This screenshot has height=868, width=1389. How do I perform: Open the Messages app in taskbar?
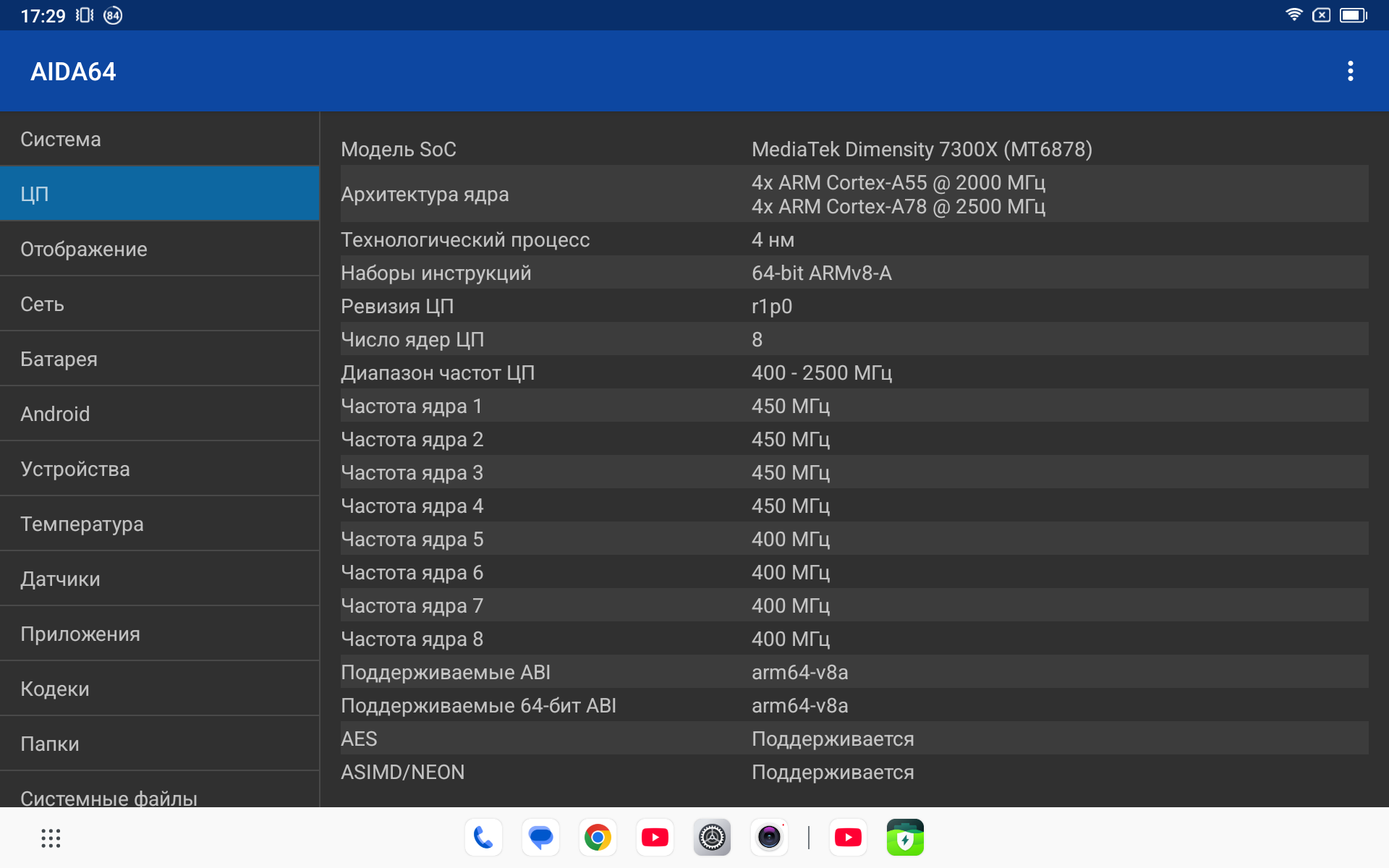pos(540,838)
